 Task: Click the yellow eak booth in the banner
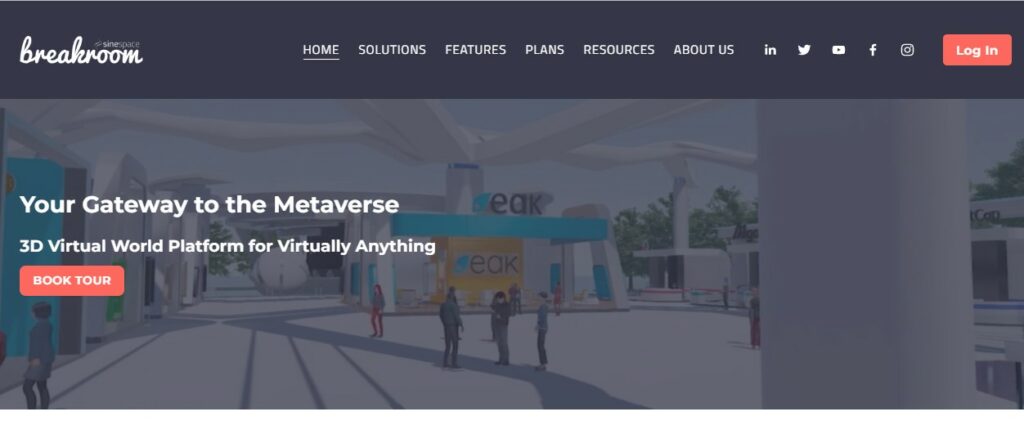[x=485, y=268]
